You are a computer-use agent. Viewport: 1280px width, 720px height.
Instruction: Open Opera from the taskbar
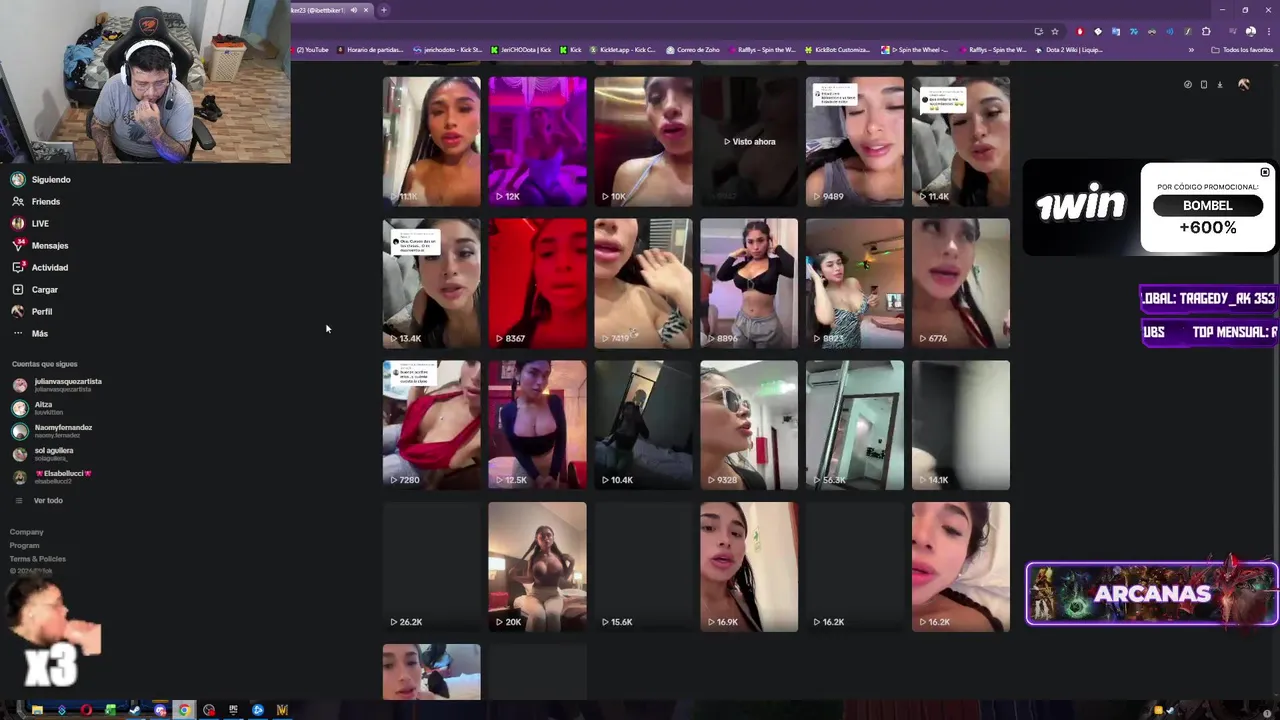coord(86,710)
